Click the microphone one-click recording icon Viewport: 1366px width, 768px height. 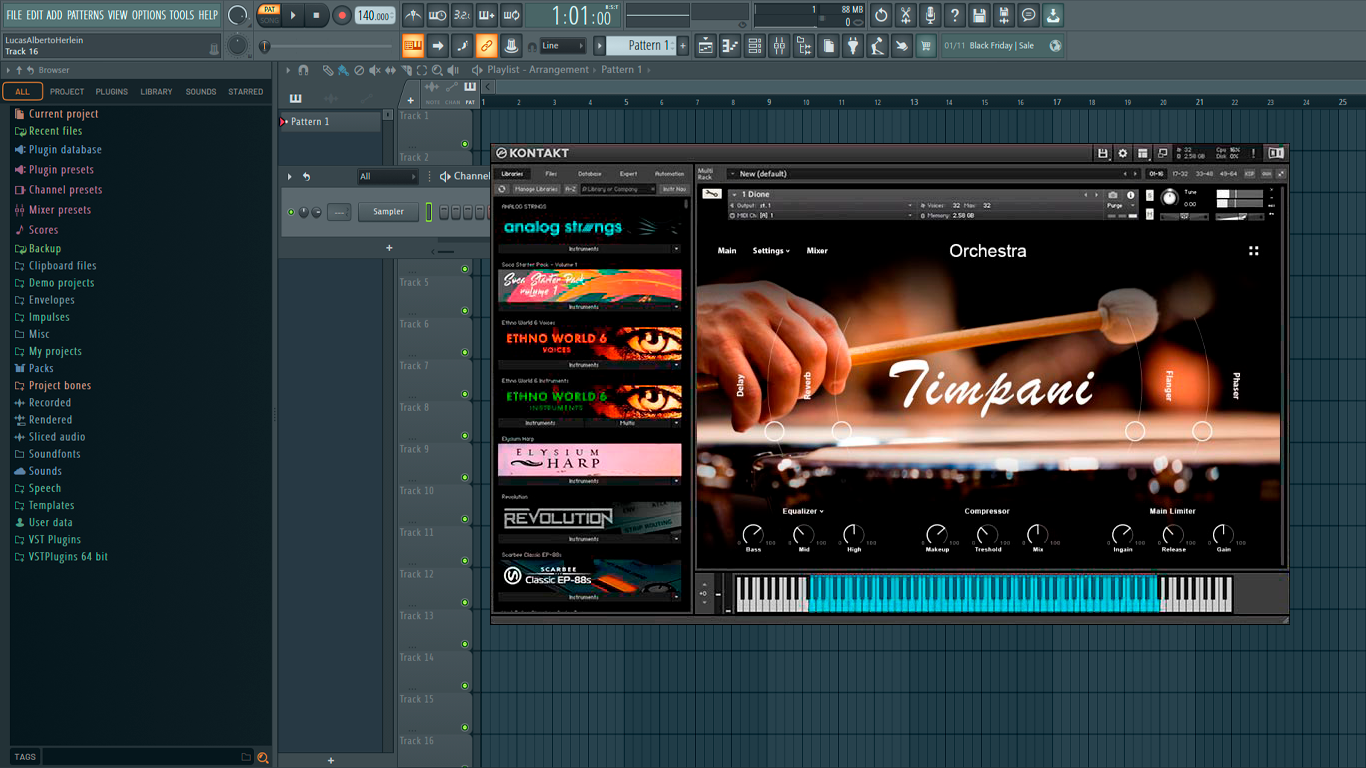pos(930,15)
